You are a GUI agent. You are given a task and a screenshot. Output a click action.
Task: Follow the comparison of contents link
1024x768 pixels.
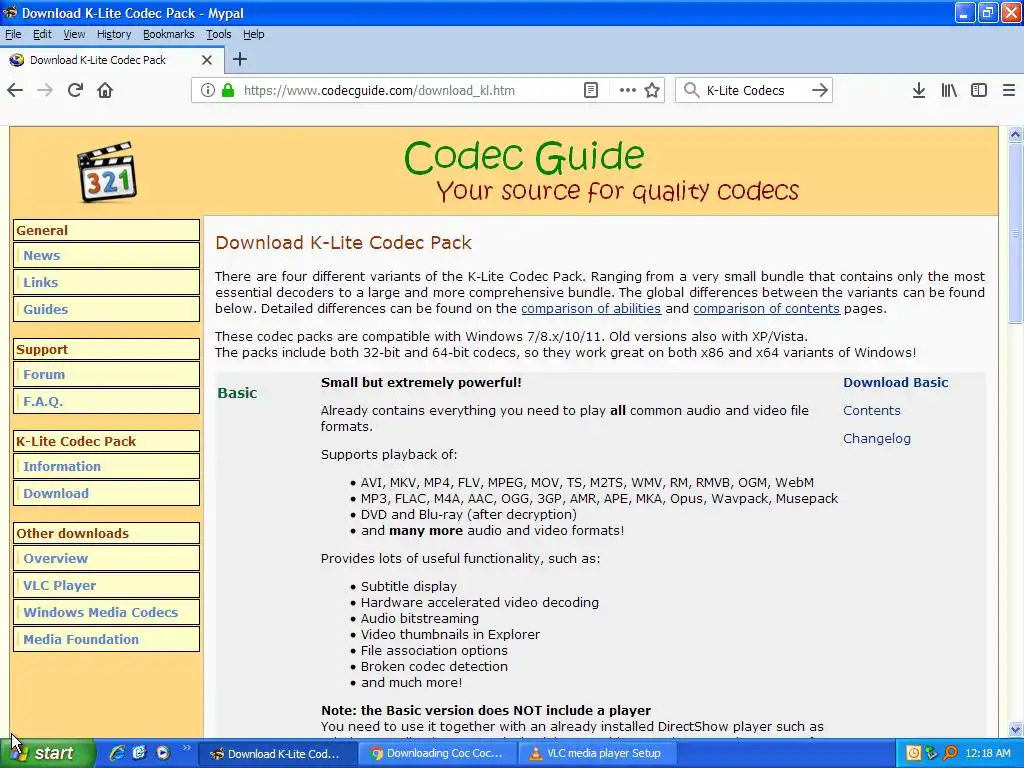coord(766,308)
